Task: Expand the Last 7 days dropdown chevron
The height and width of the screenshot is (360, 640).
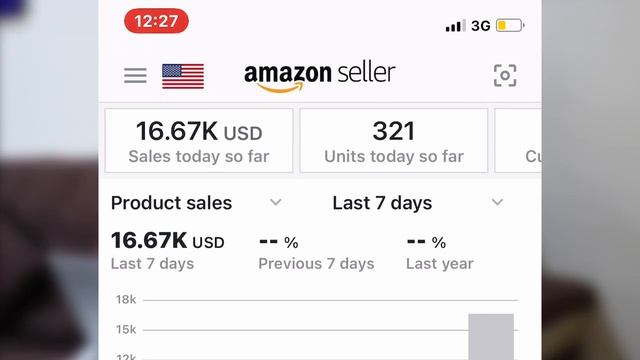Action: click(497, 202)
